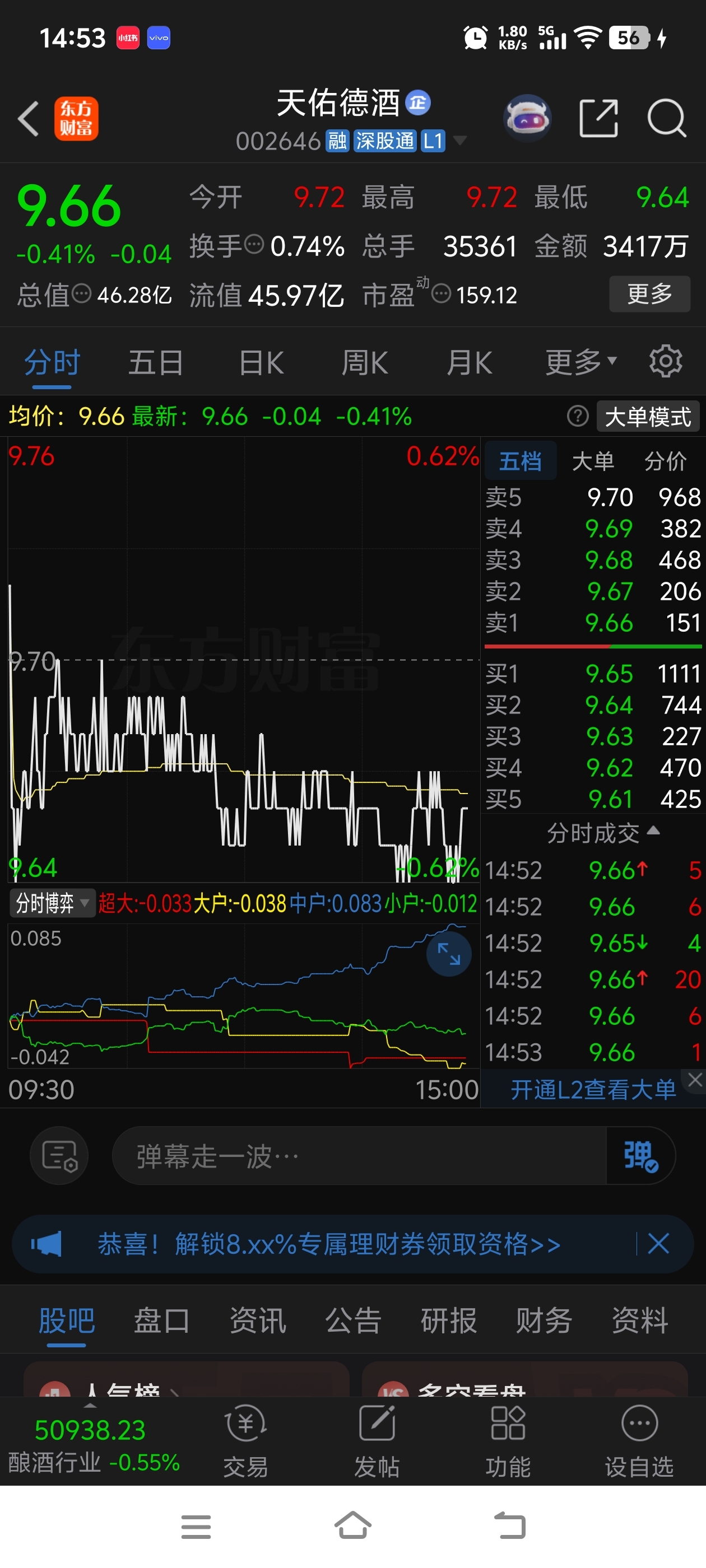This screenshot has height=1568, width=706.
Task: Close the 开通L2 prompt
Action: coord(695,1079)
